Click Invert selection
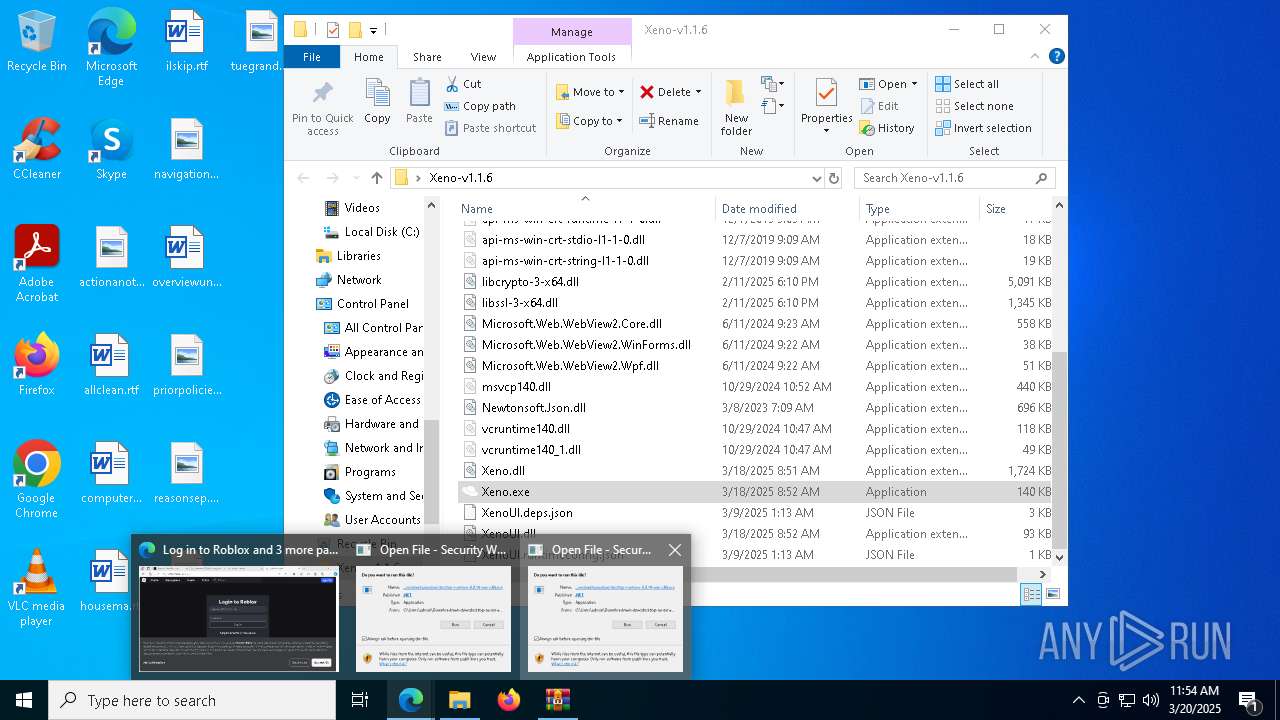Screen dimensions: 1280x720 (x=983, y=128)
